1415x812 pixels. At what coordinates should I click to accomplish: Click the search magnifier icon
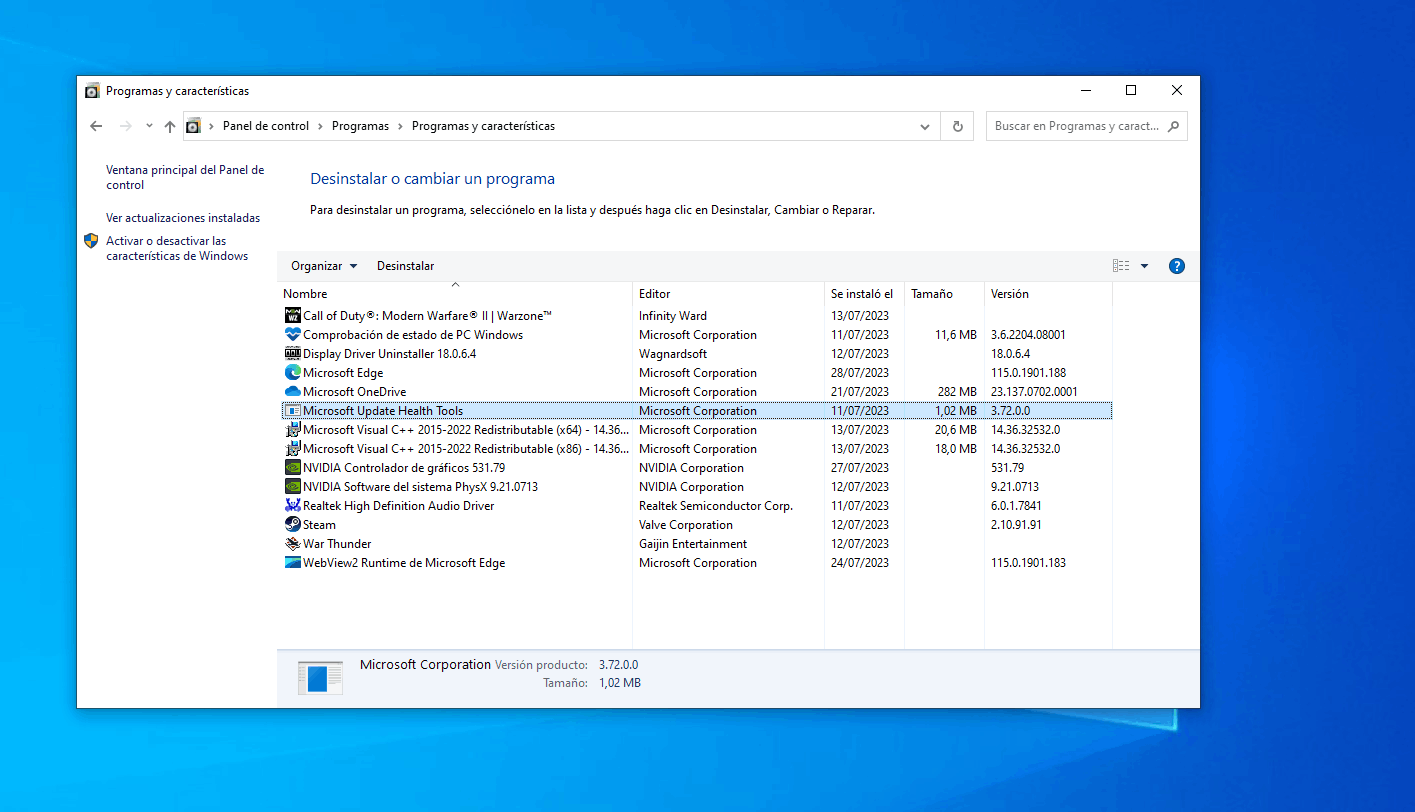(1174, 126)
